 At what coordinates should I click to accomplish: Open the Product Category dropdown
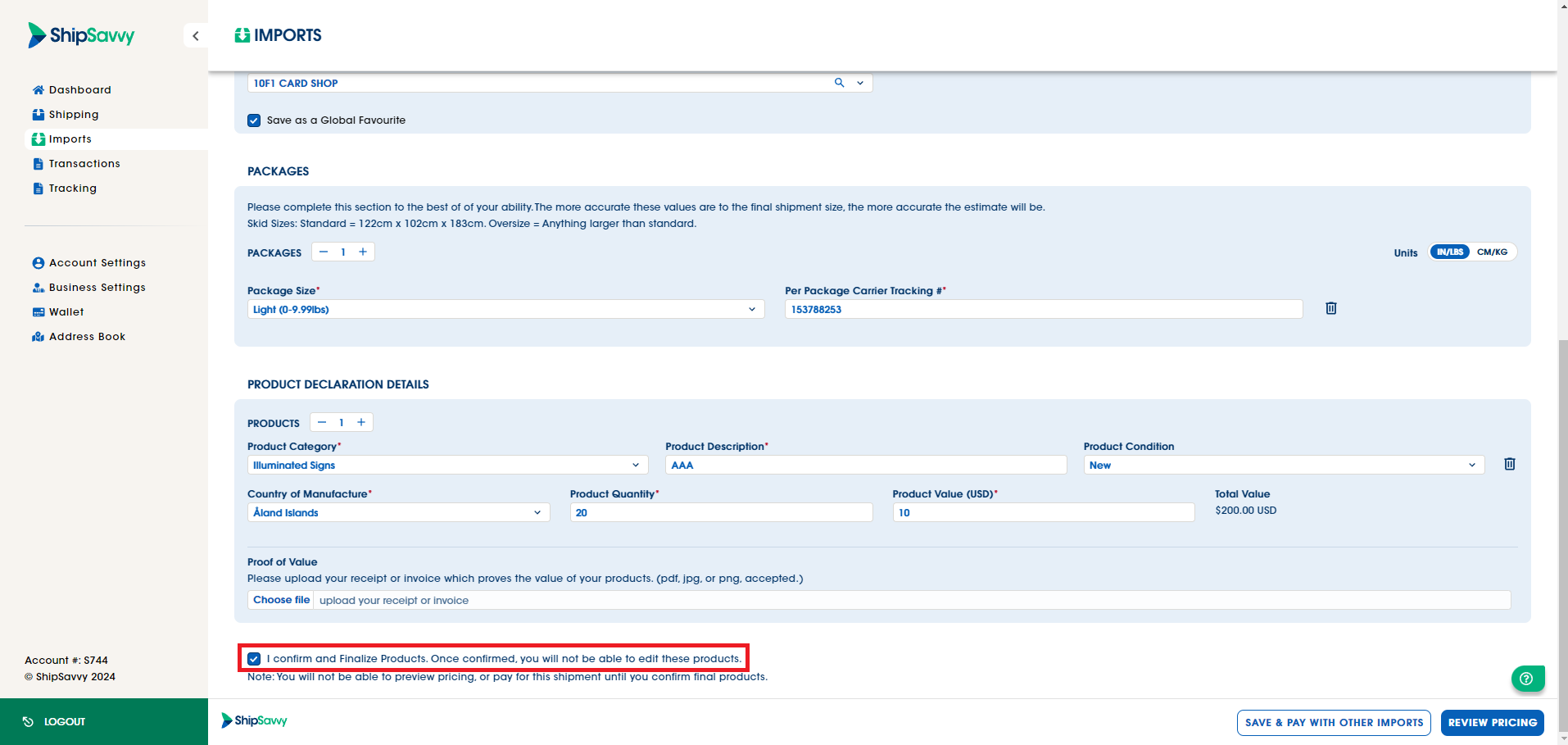(x=447, y=466)
